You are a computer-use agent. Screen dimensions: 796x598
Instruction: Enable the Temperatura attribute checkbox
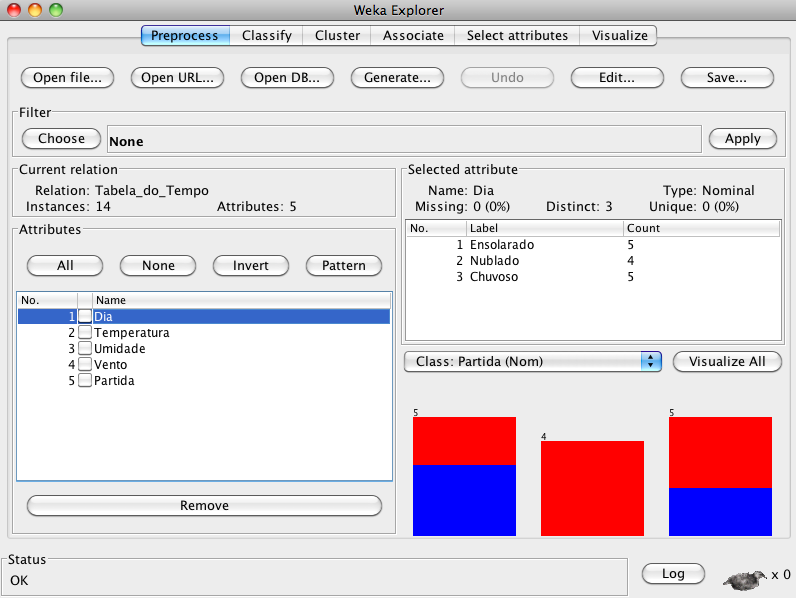click(85, 332)
